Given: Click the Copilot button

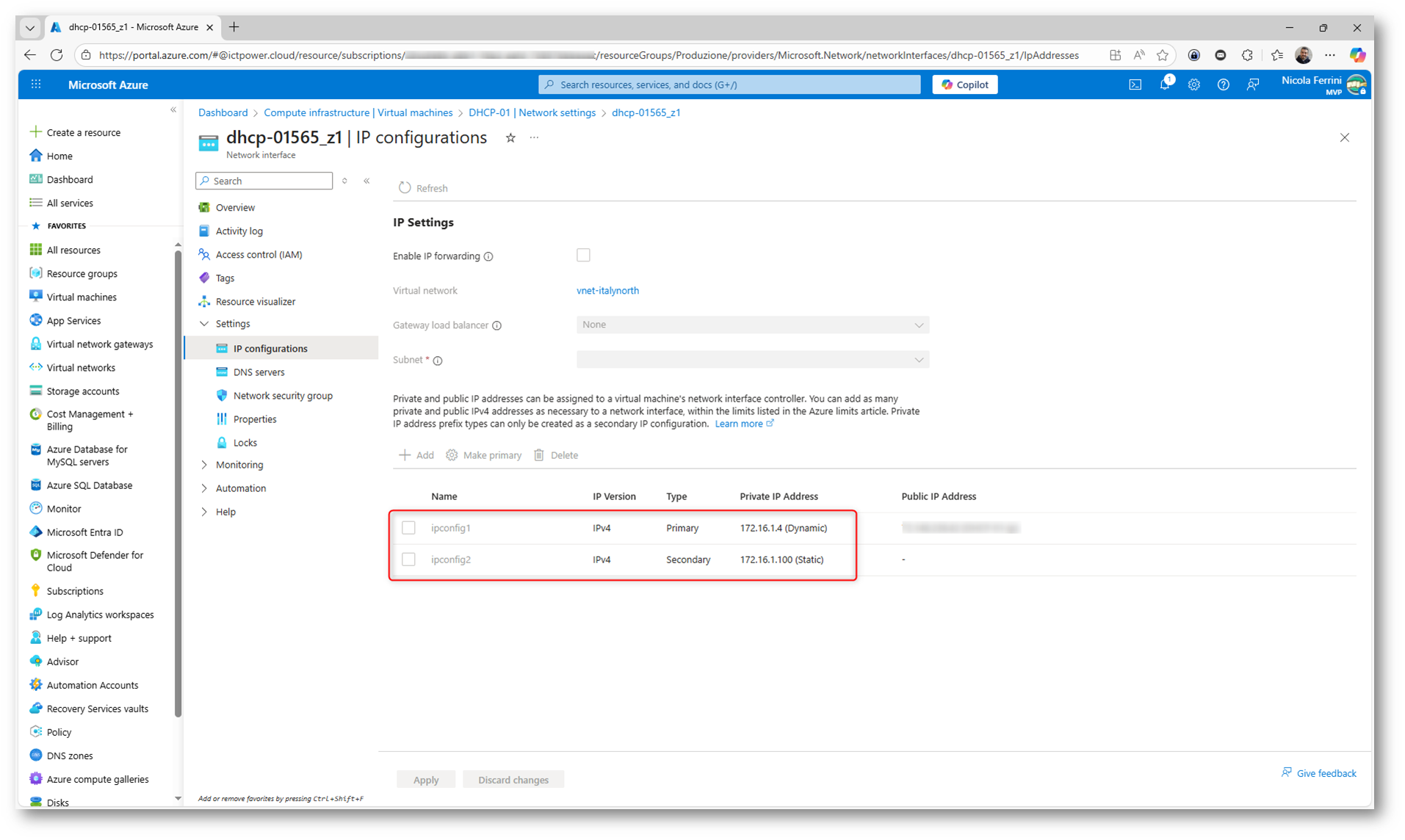Looking at the screenshot, I should click(x=964, y=84).
